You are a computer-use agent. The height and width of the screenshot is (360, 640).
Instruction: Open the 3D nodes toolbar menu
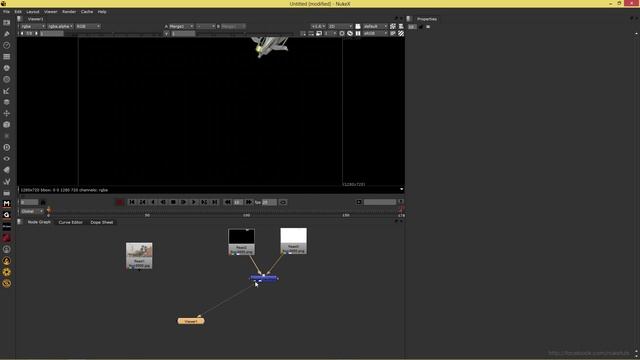[7, 125]
